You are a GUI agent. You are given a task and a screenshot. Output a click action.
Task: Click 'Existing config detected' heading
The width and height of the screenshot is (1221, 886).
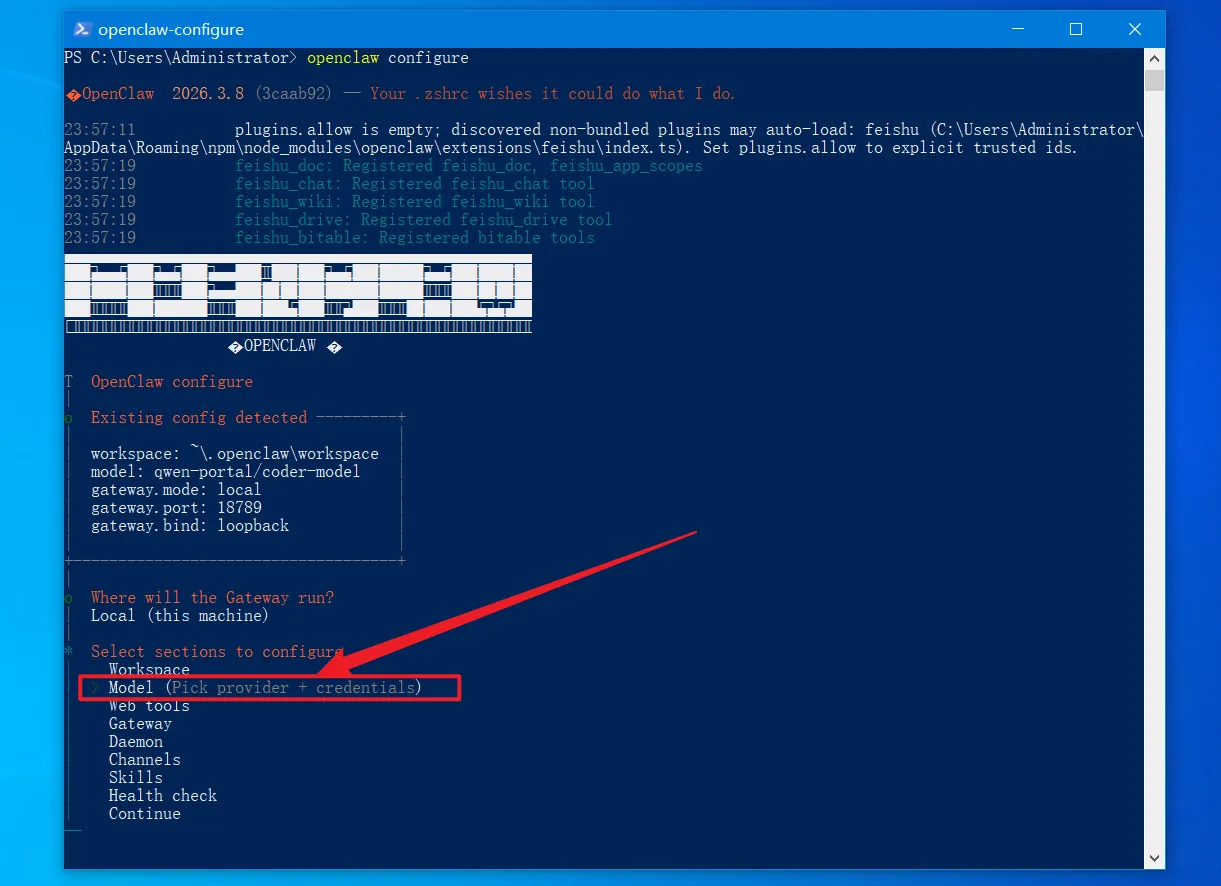coord(199,417)
